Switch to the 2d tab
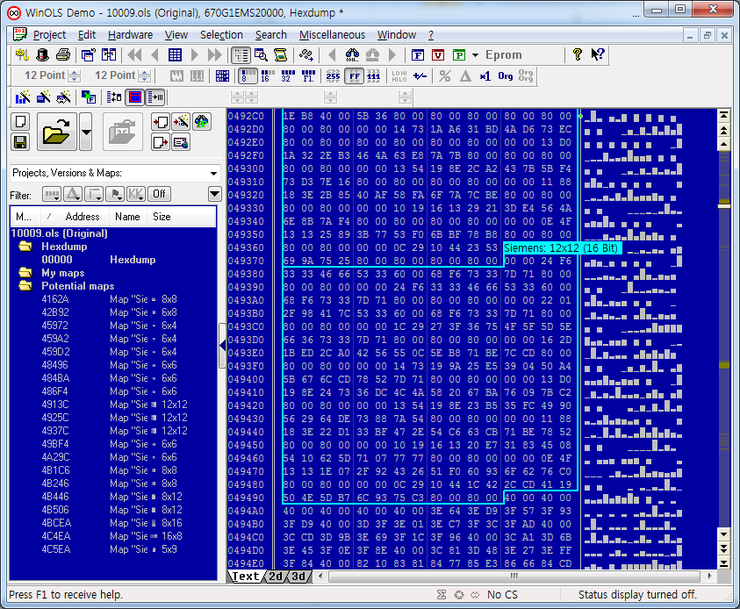 275,576
